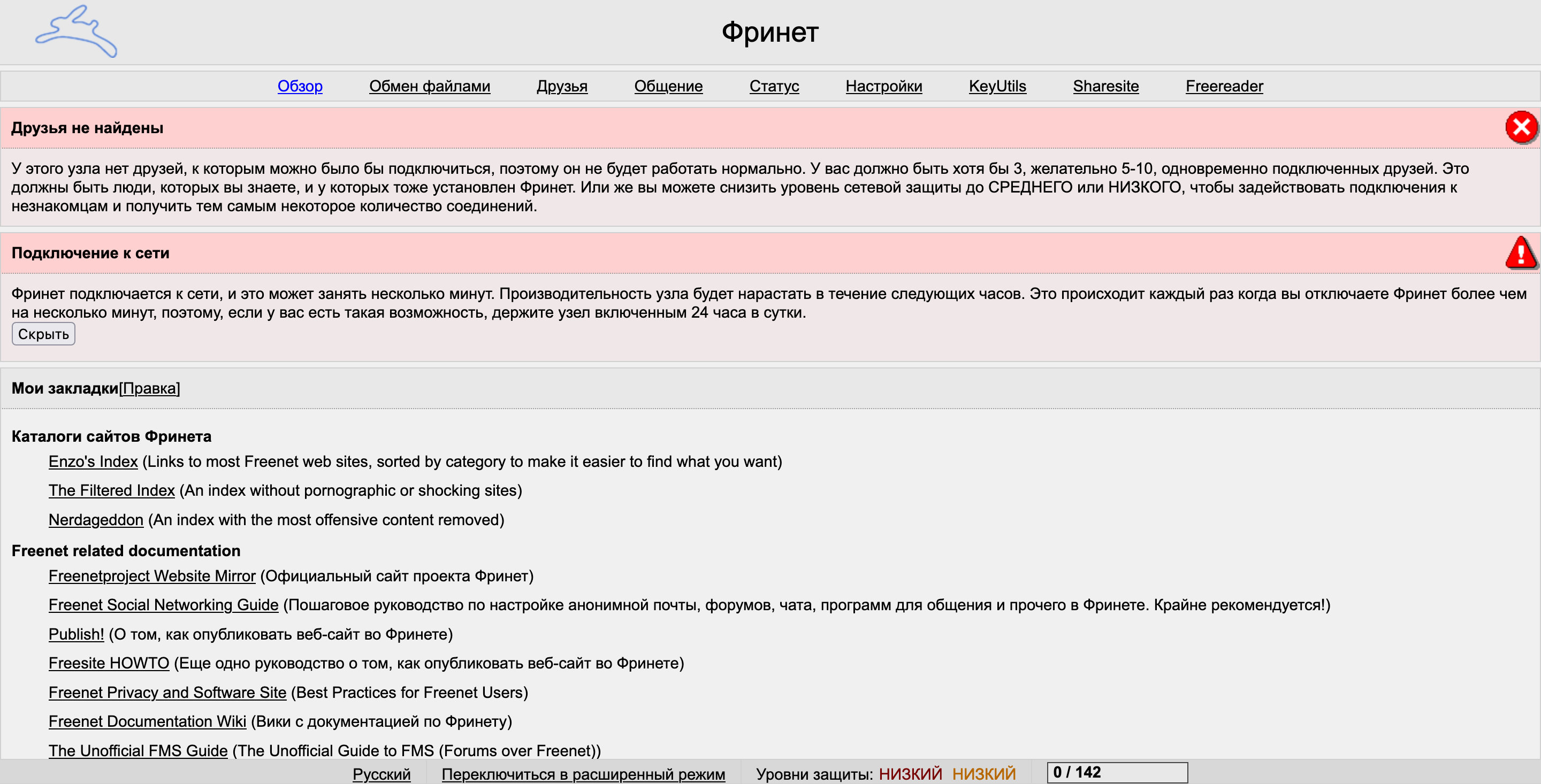The width and height of the screenshot is (1541, 784).
Task: Open the Обзор menu item
Action: tap(300, 86)
